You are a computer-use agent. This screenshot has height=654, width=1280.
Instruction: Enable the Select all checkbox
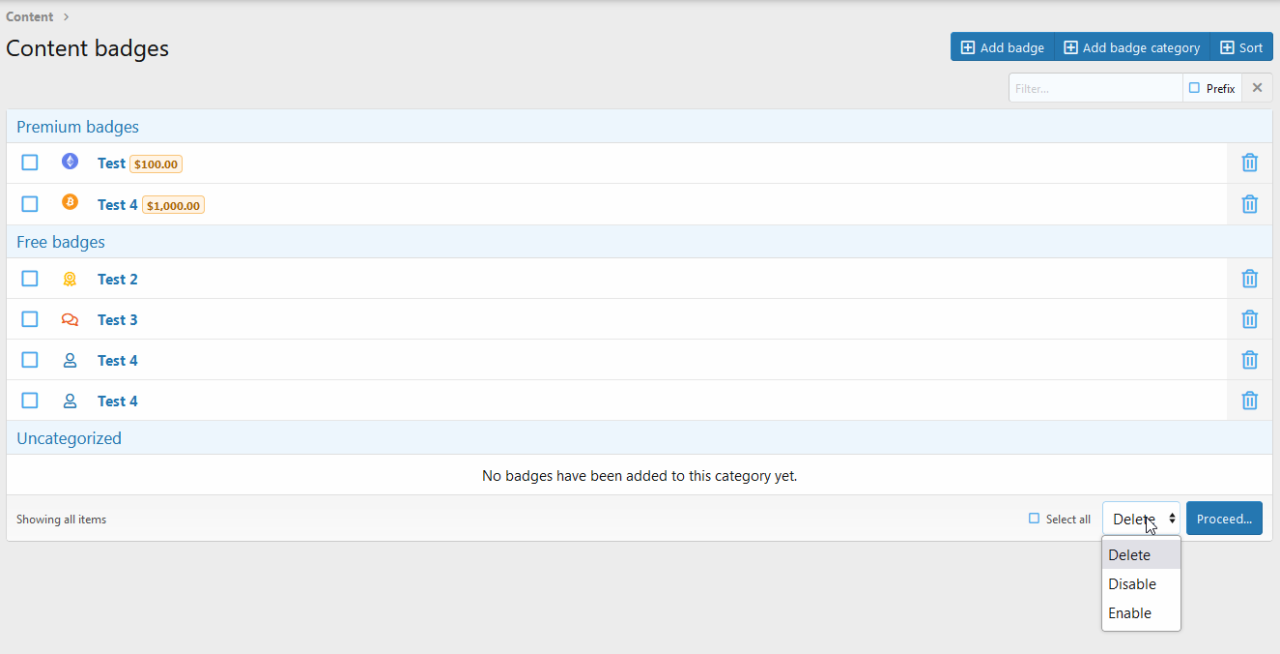tap(1034, 518)
